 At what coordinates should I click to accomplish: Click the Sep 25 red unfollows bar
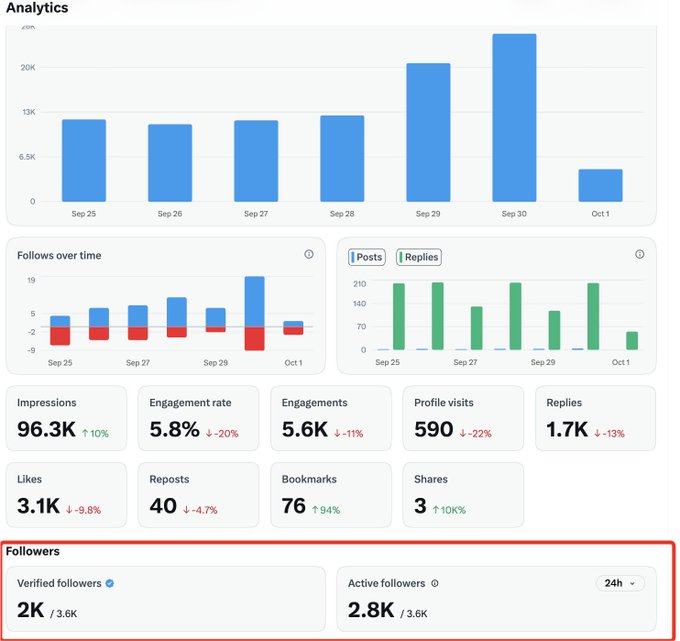pyautogui.click(x=60, y=336)
